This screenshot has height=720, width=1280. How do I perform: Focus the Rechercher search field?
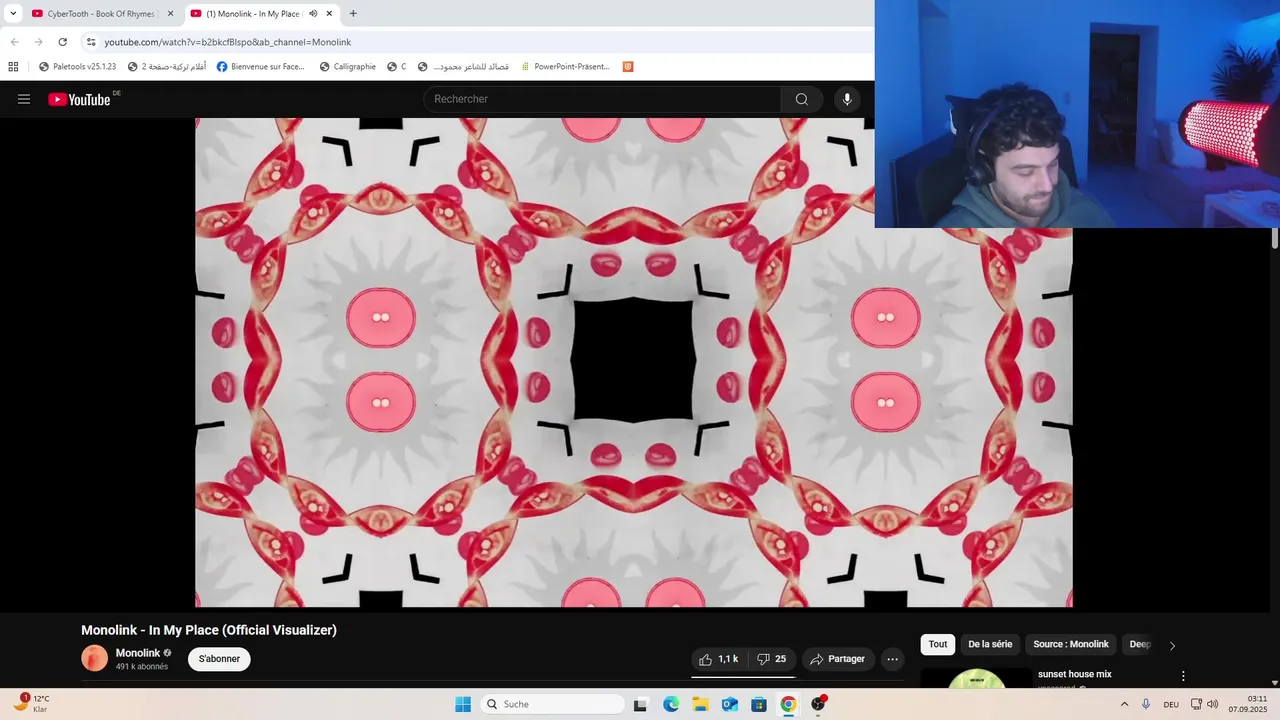pos(602,99)
